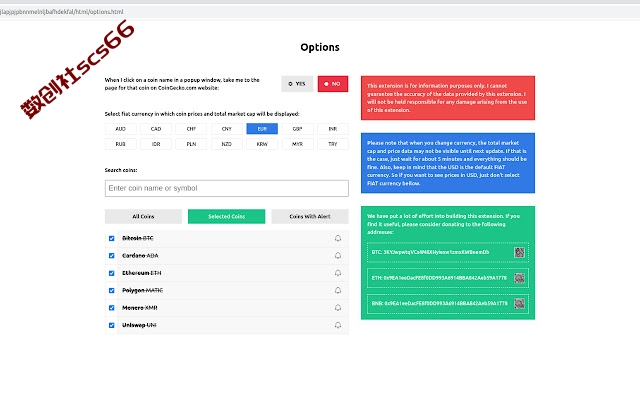Show QR code for BNB donation address

(519, 304)
